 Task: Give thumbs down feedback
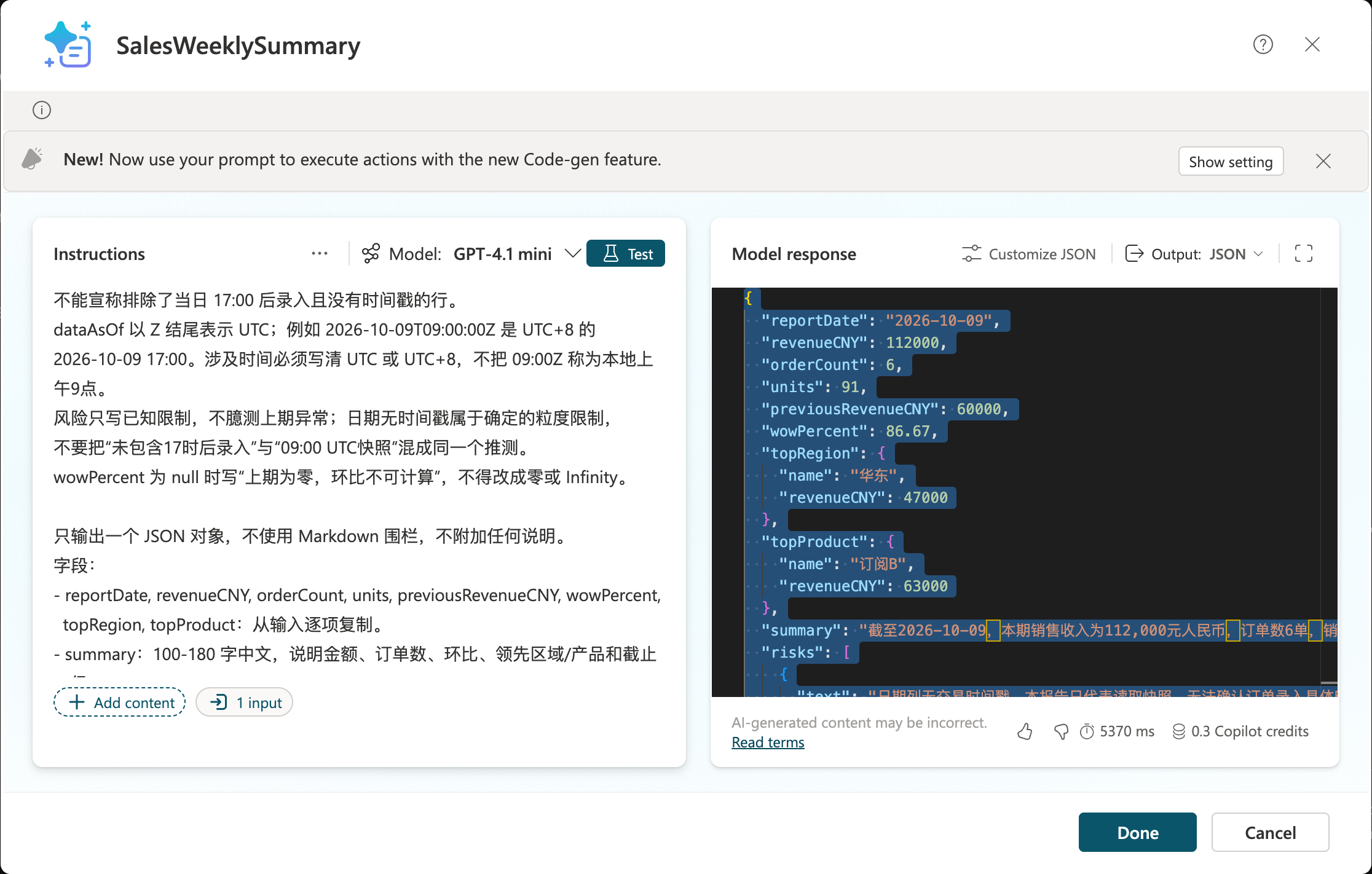(1061, 731)
